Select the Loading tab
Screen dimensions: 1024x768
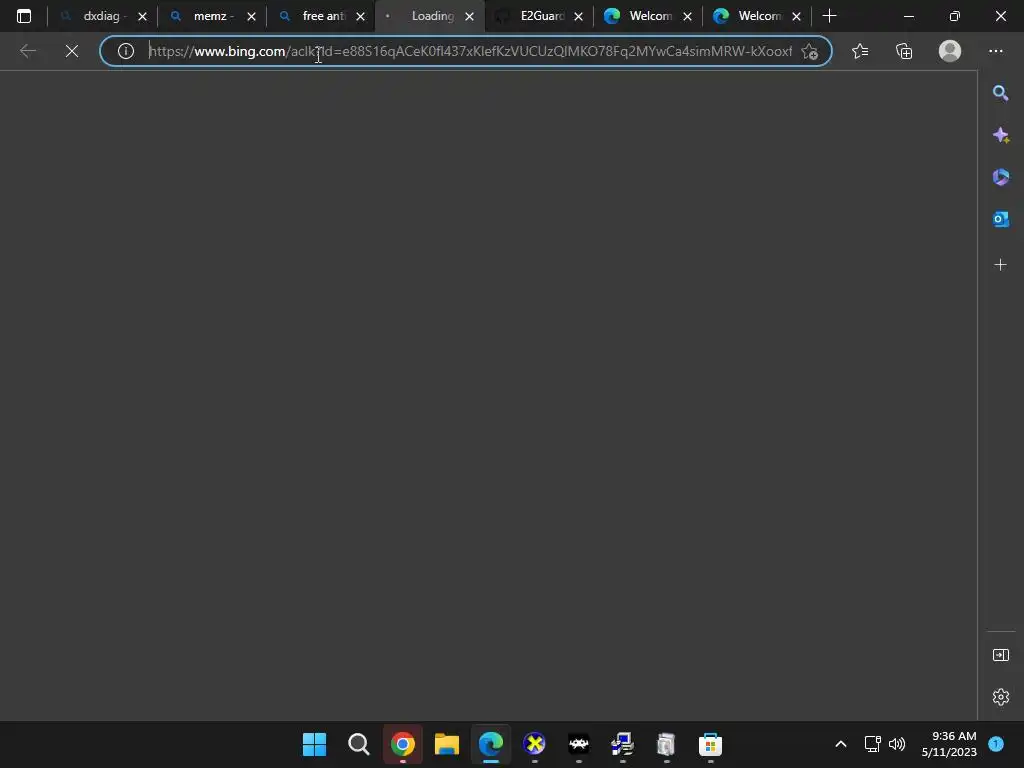click(428, 16)
